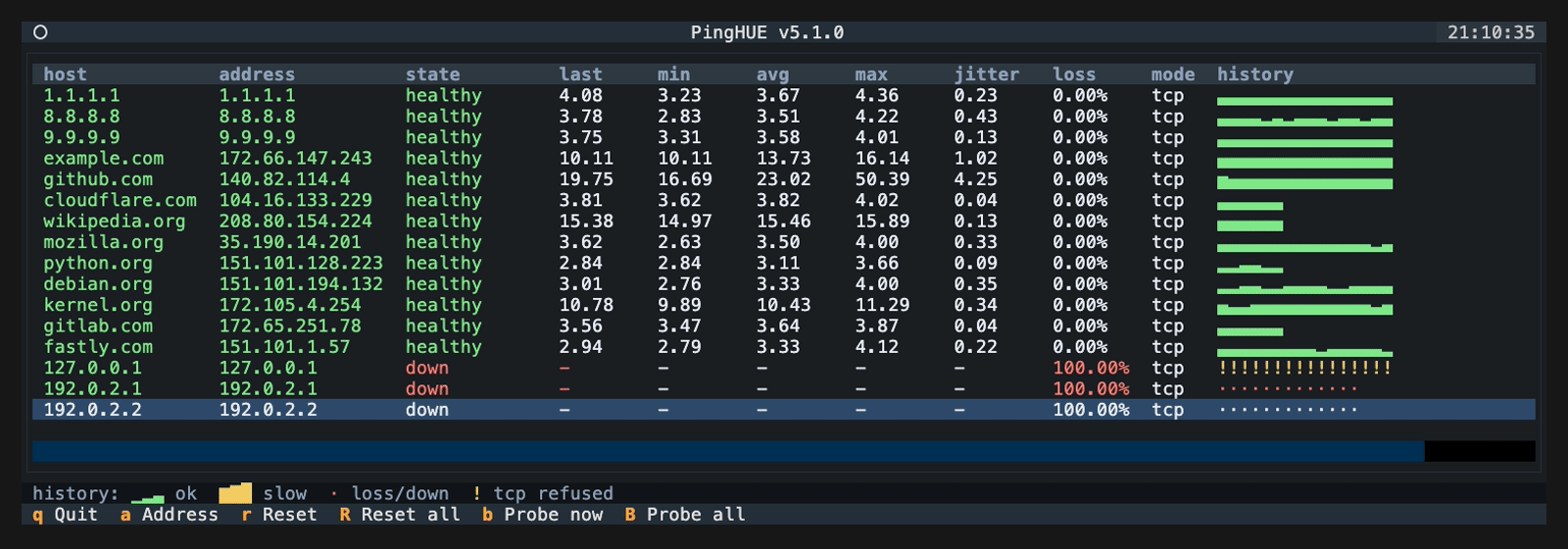Select the 8.8.8.8 host row
Screen dimensions: 1568x549
[x=784, y=117]
